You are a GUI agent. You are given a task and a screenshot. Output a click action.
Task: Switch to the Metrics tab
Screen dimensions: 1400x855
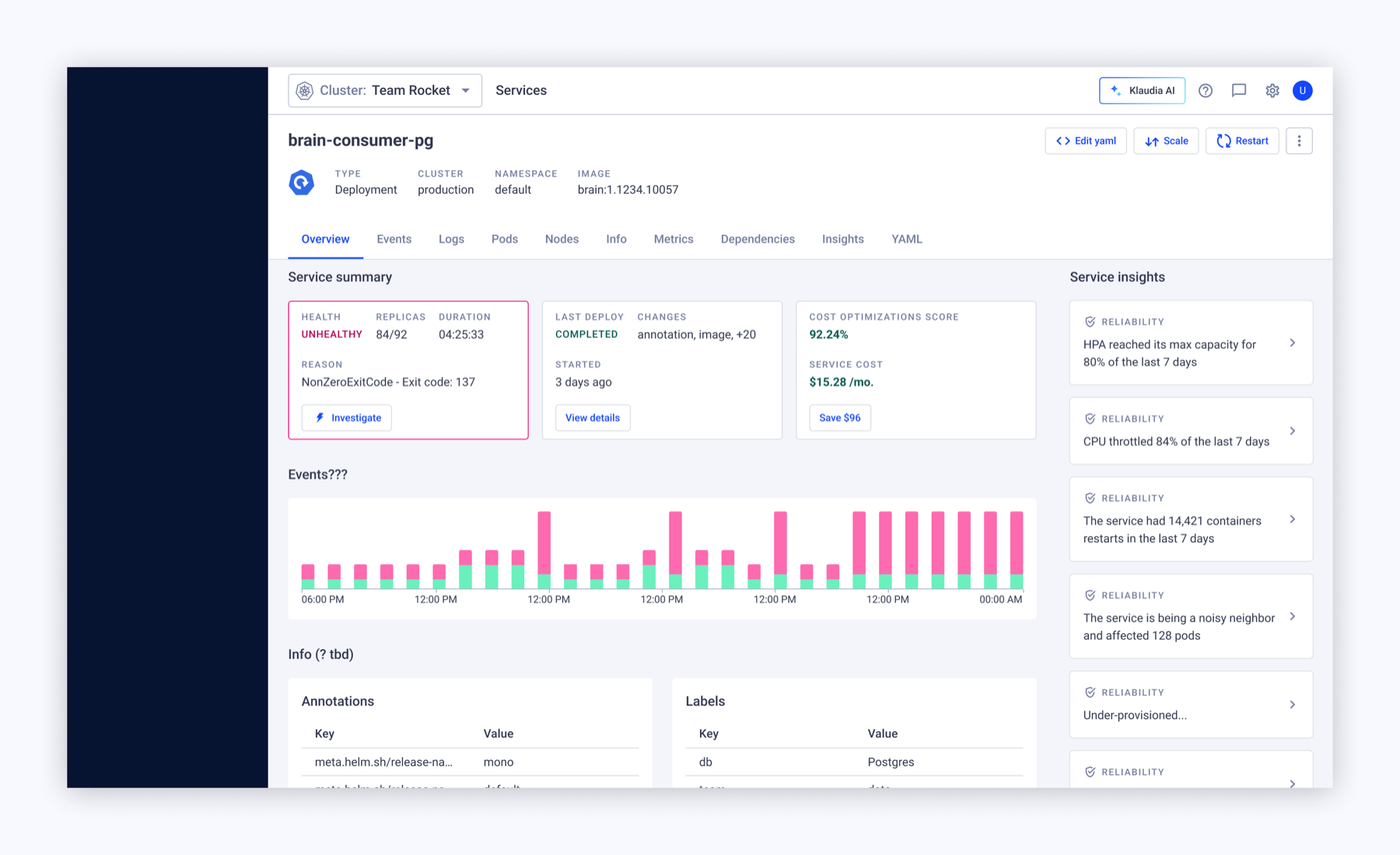[674, 240]
